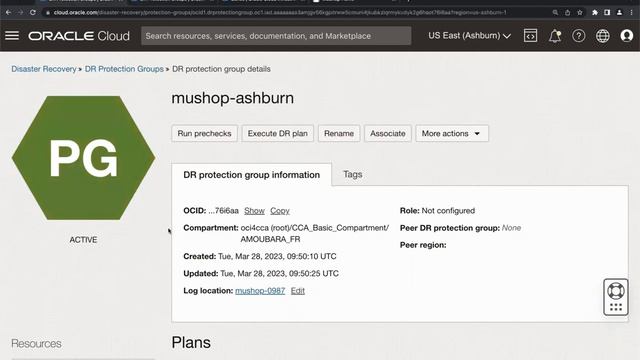Screen dimensions: 640x360
Task: Click the 'Peer DR protection group: None' text
Action: pyautogui.click(x=460, y=228)
